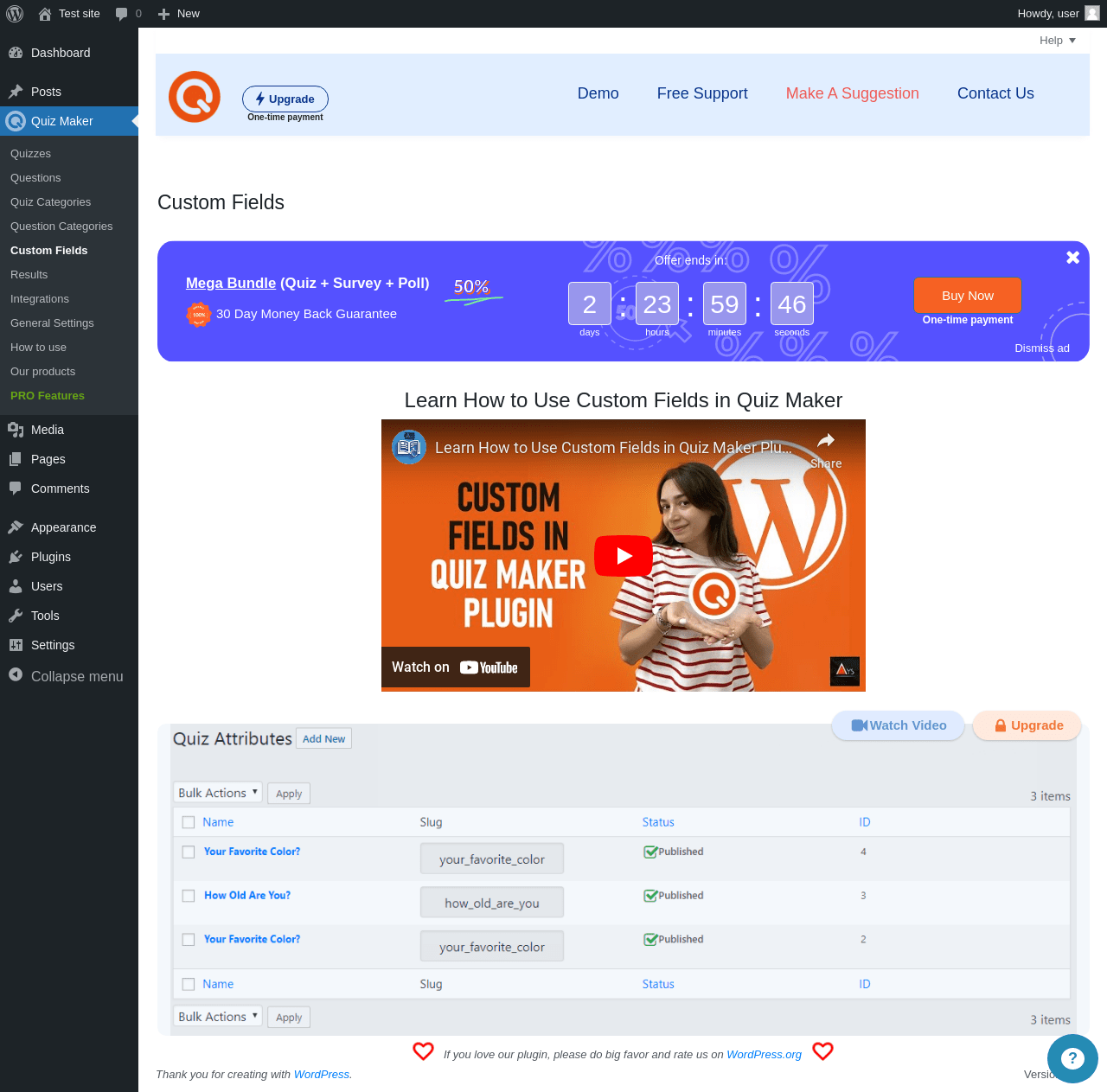Open Quizzes submenu item
The width and height of the screenshot is (1107, 1092).
click(31, 154)
